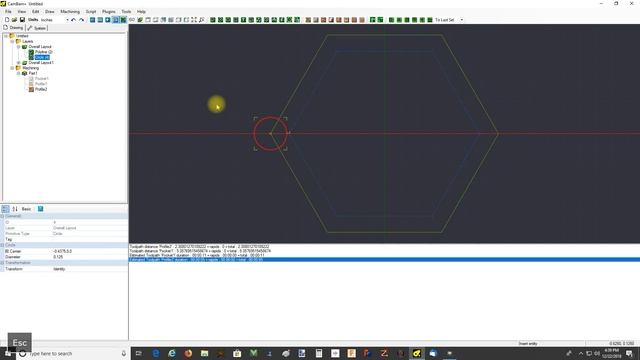The height and width of the screenshot is (360, 640).
Task: Click the zoom extents four-arrows icon
Action: (x=194, y=20)
